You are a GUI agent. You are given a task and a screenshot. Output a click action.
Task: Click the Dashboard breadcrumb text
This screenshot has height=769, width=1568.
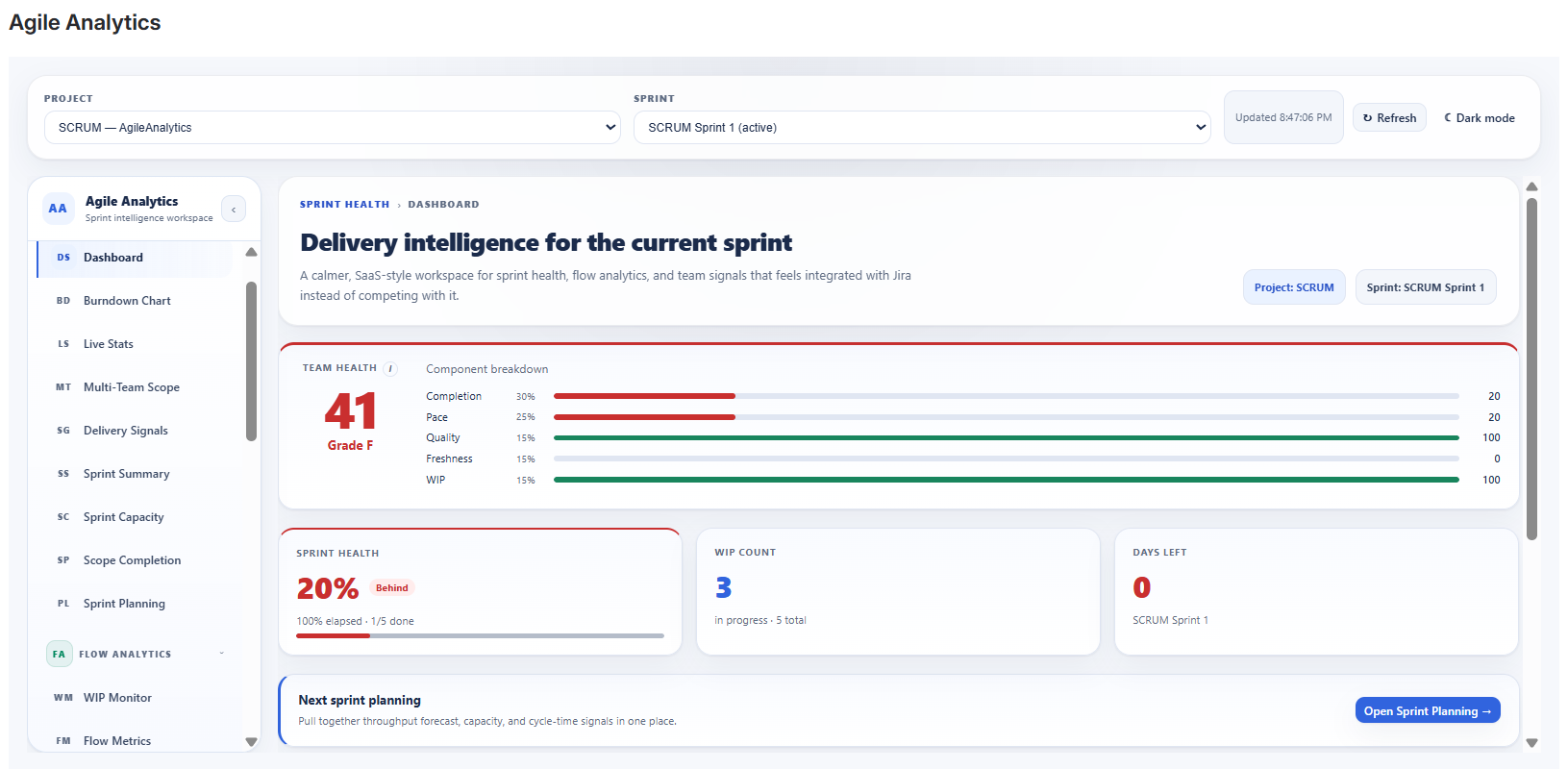tap(443, 205)
